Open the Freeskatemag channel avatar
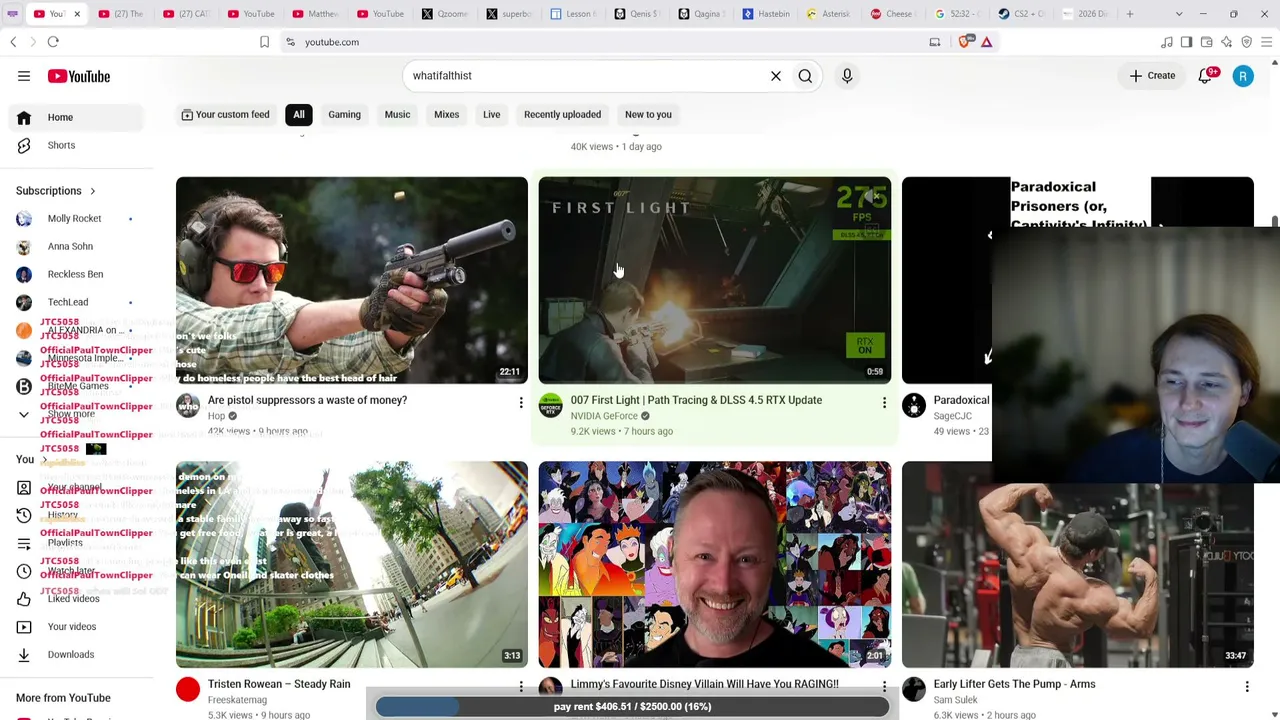This screenshot has height=720, width=1280. pos(188,689)
